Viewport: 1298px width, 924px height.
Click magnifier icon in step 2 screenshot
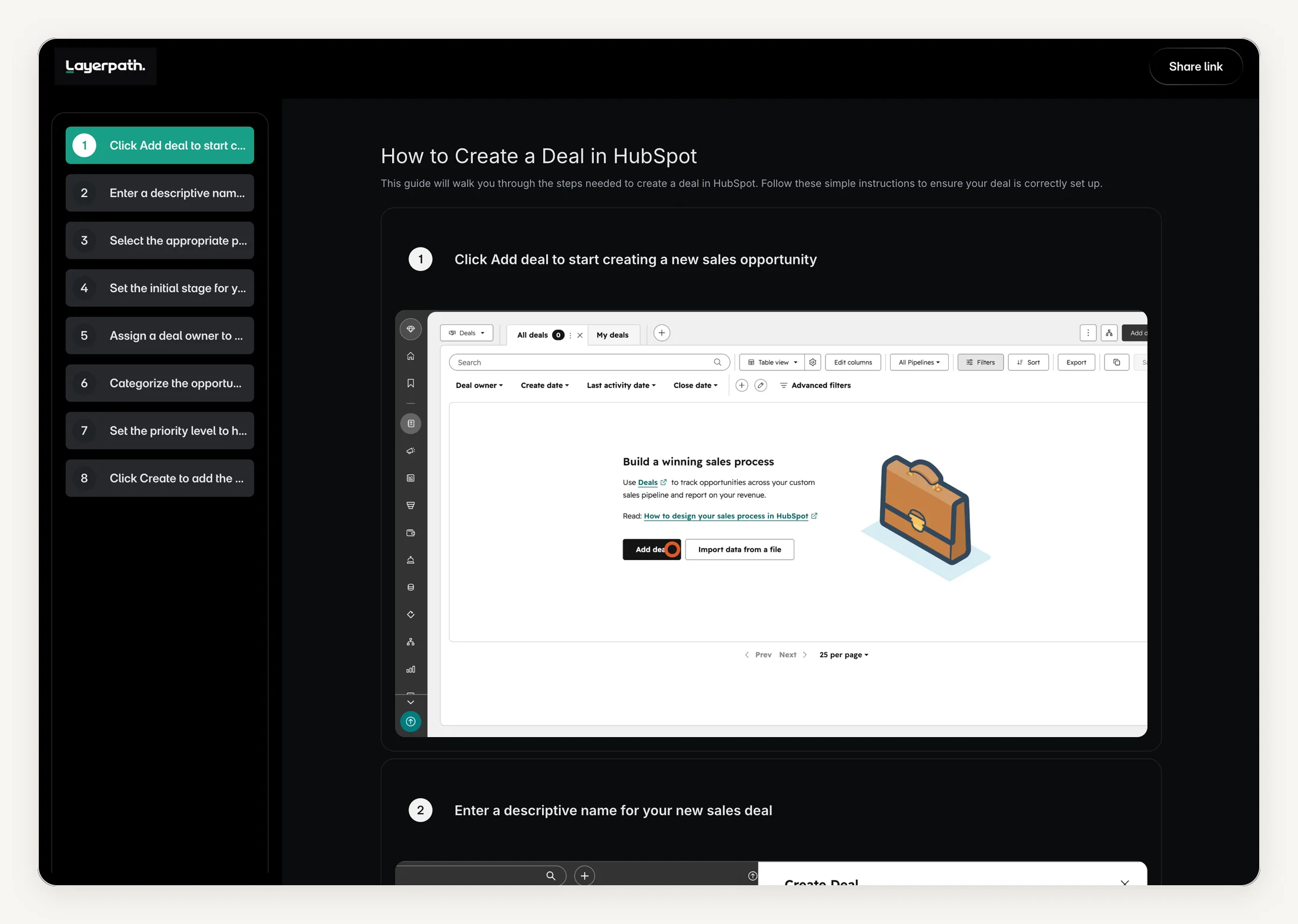551,876
